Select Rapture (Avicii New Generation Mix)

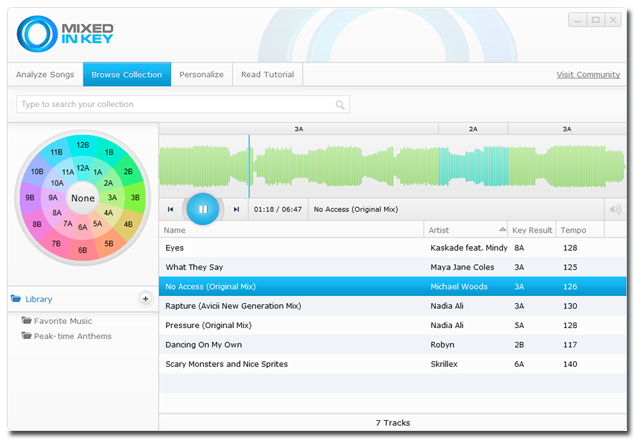[x=393, y=306]
